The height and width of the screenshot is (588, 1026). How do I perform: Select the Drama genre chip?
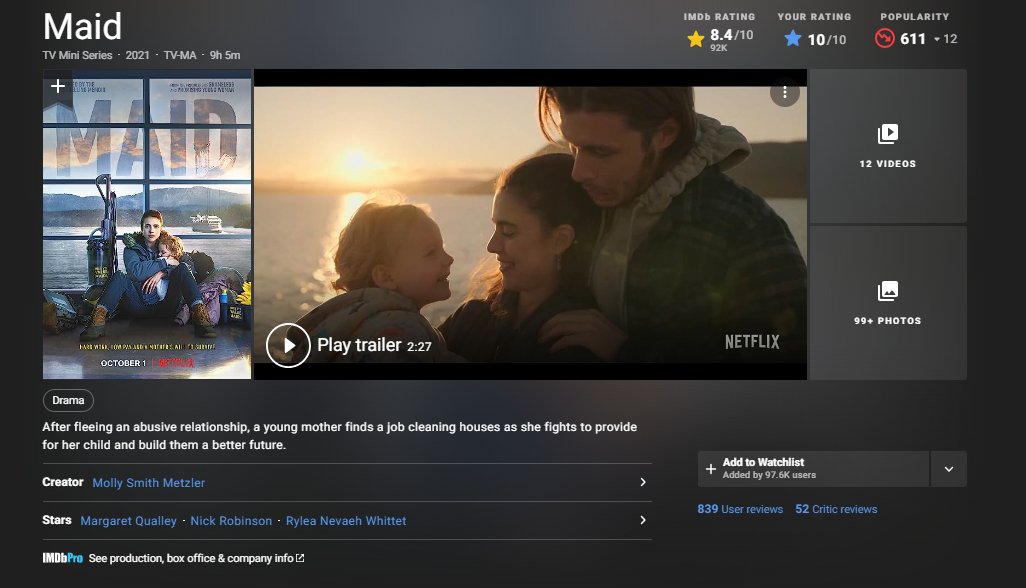[68, 400]
